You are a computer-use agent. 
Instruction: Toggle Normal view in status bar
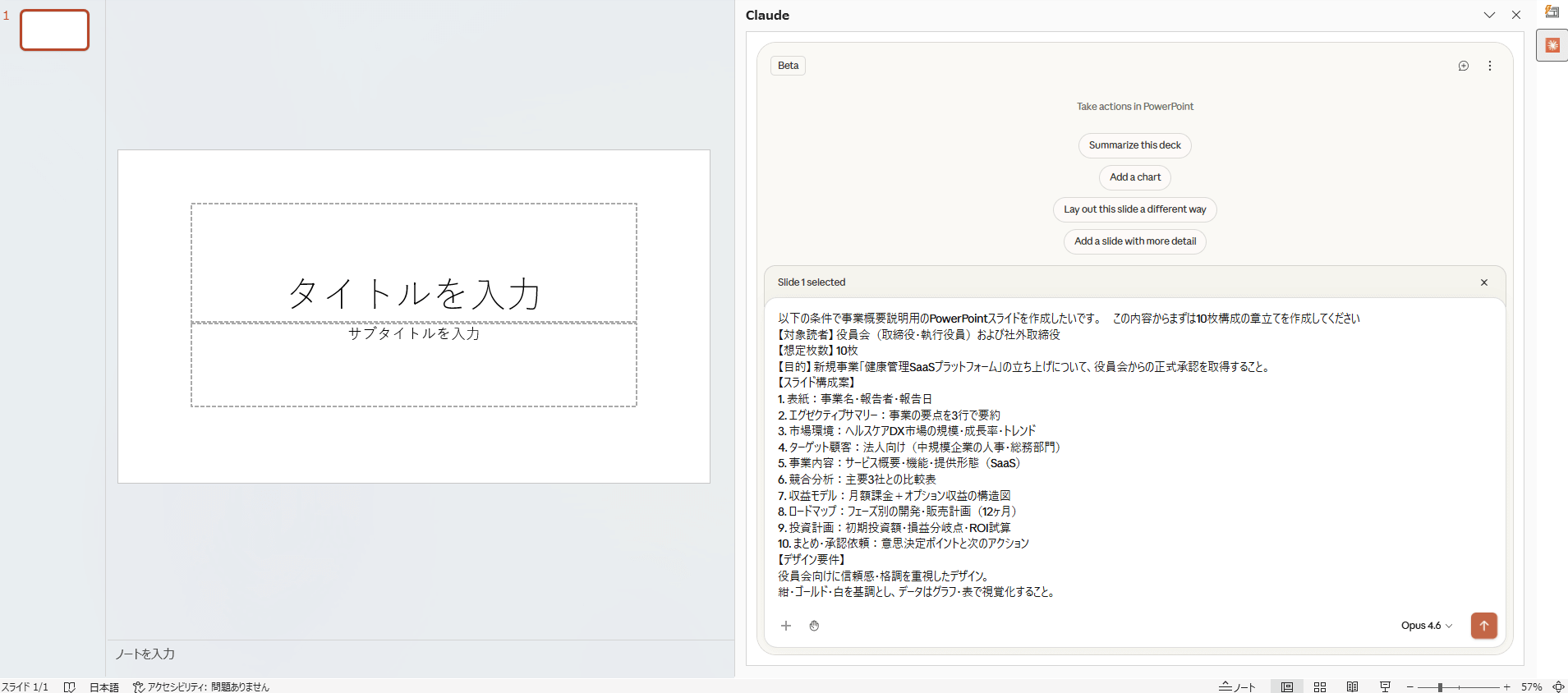point(1287,687)
